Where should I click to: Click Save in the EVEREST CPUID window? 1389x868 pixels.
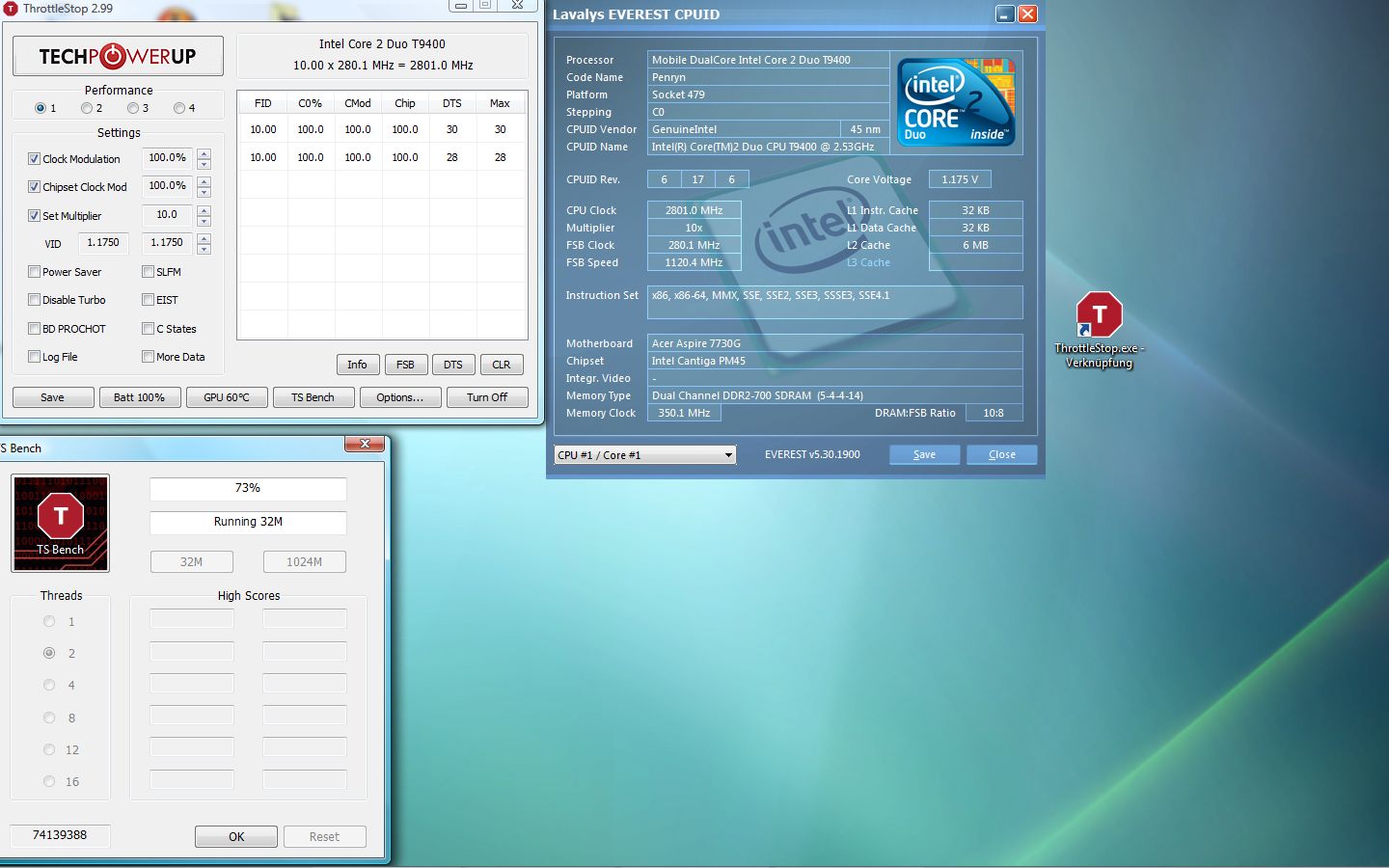point(924,455)
